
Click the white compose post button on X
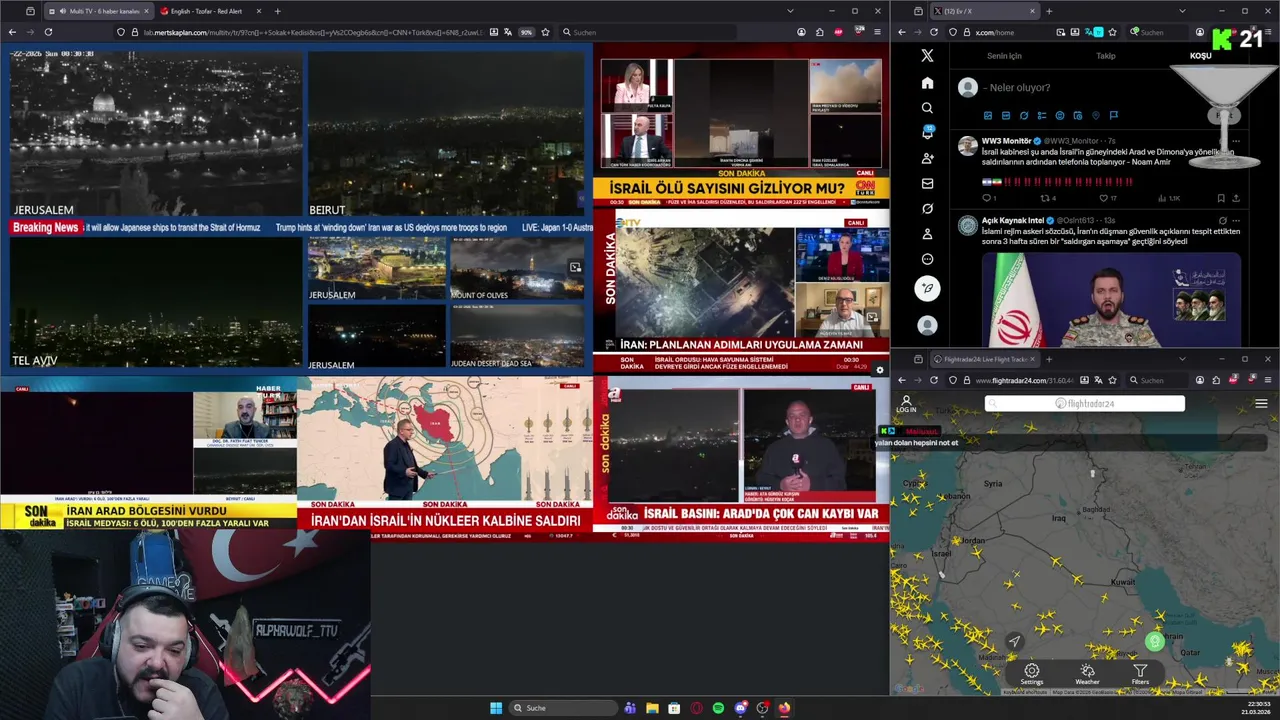pyautogui.click(x=927, y=288)
